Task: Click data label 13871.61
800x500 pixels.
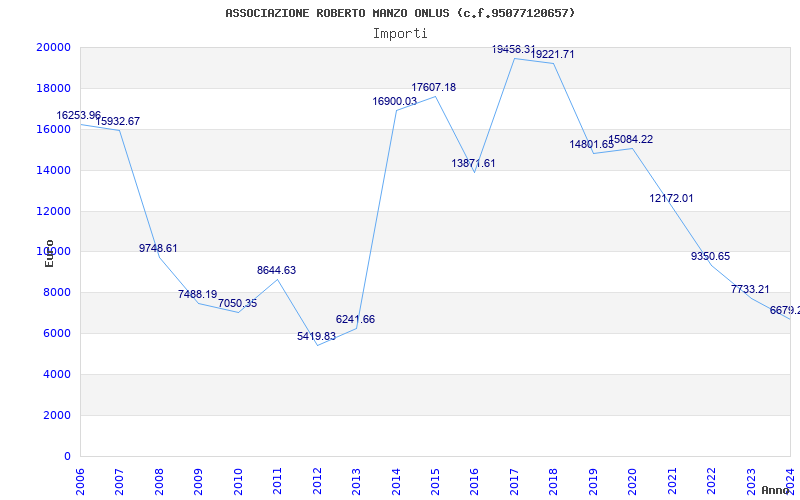Action: [473, 164]
